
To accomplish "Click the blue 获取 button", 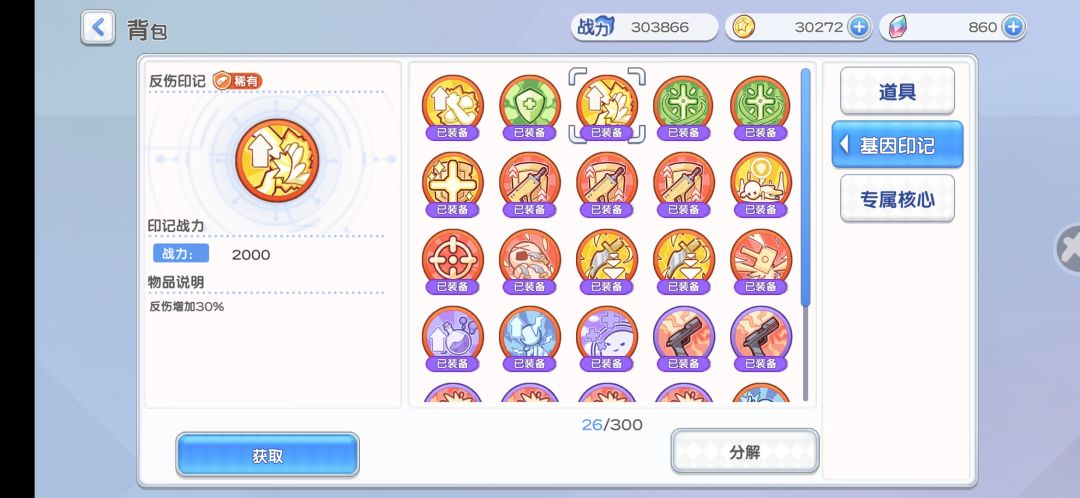I will click(x=267, y=455).
